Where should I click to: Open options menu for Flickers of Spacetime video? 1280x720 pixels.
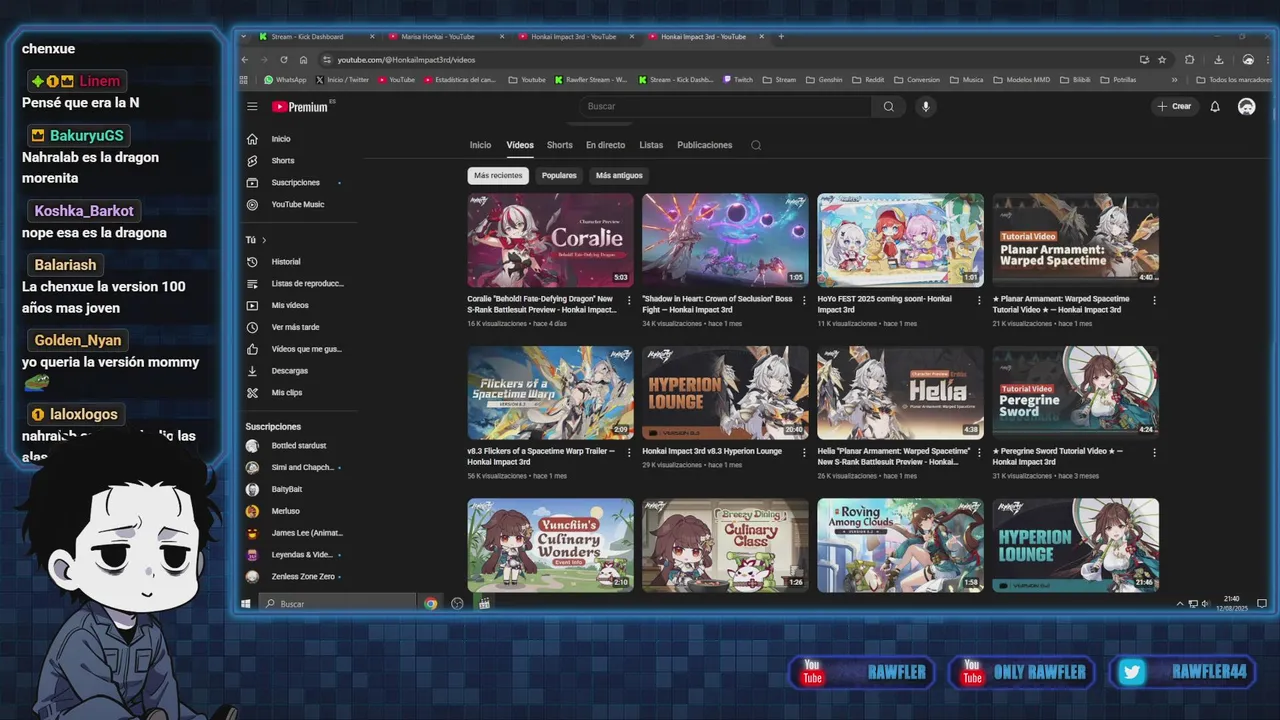pyautogui.click(x=629, y=452)
